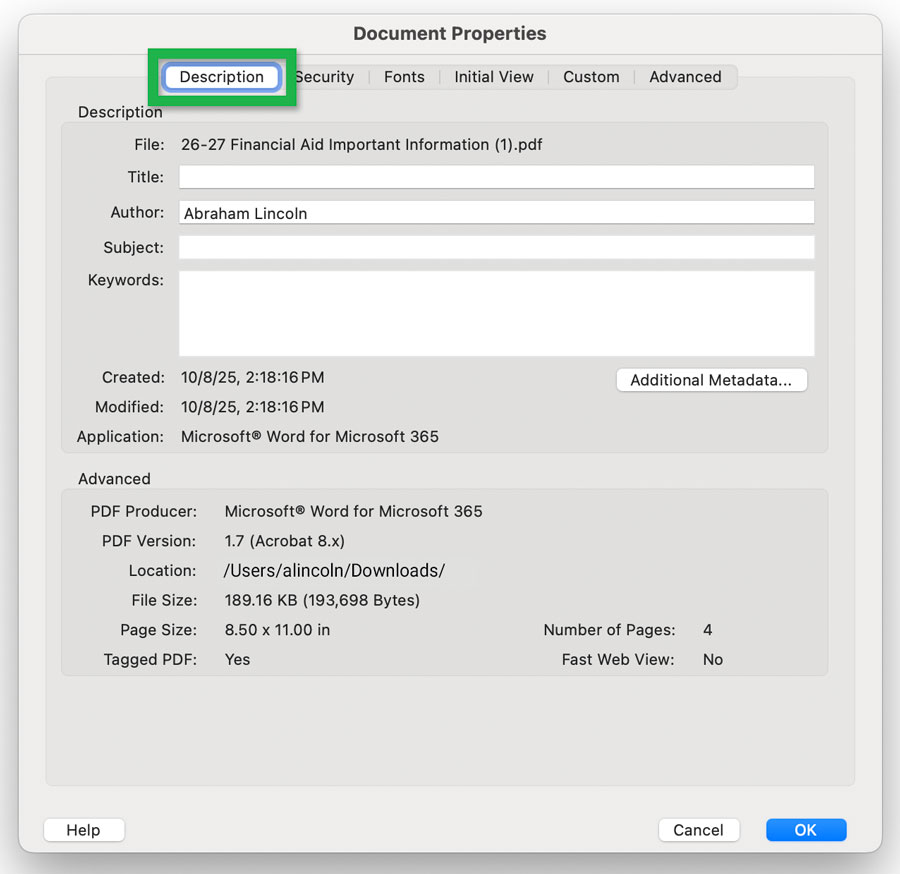Open the Fonts tab
The image size is (900, 874).
pos(404,76)
